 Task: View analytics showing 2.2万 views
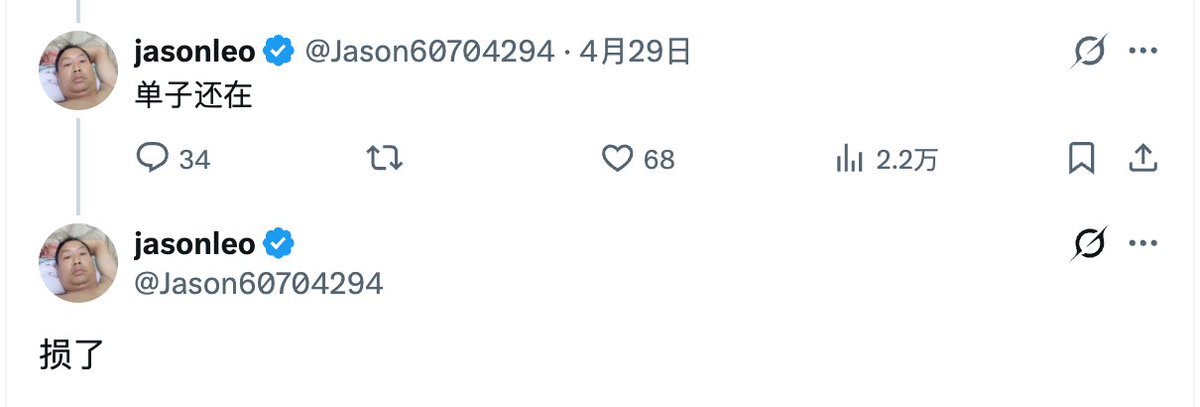point(849,158)
